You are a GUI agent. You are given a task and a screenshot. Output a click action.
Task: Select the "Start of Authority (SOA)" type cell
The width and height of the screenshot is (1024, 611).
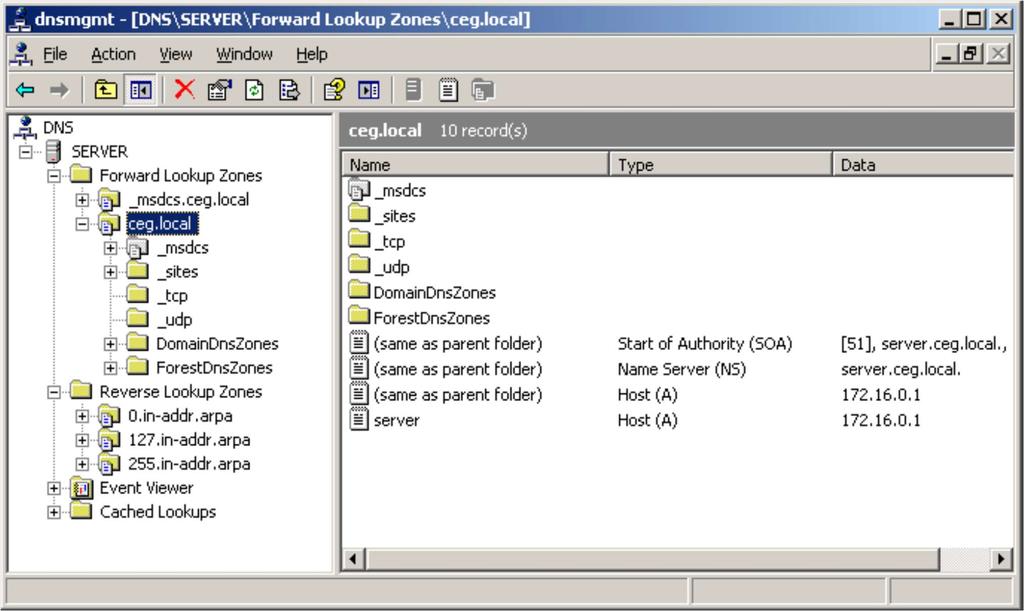point(705,343)
